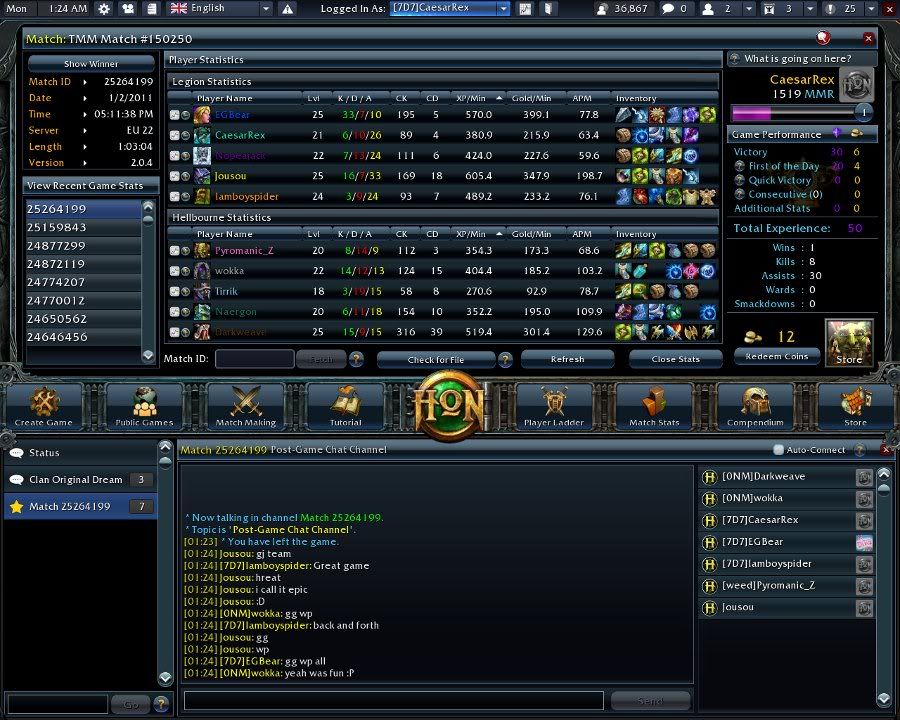900x720 pixels.
Task: Click the red magnifier icon in match header
Action: click(x=823, y=38)
